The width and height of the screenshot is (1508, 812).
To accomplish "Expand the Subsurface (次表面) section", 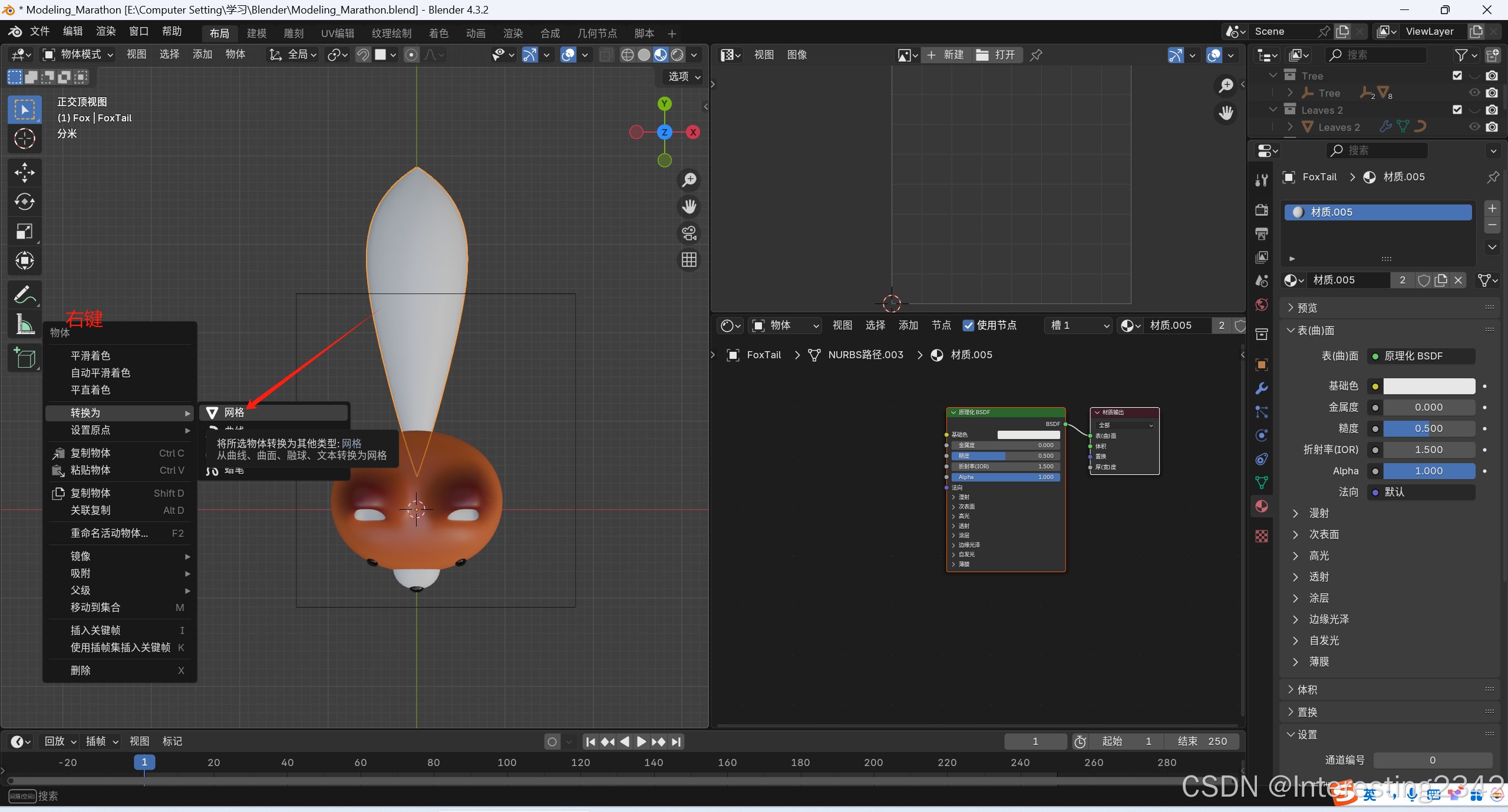I will 1324,534.
